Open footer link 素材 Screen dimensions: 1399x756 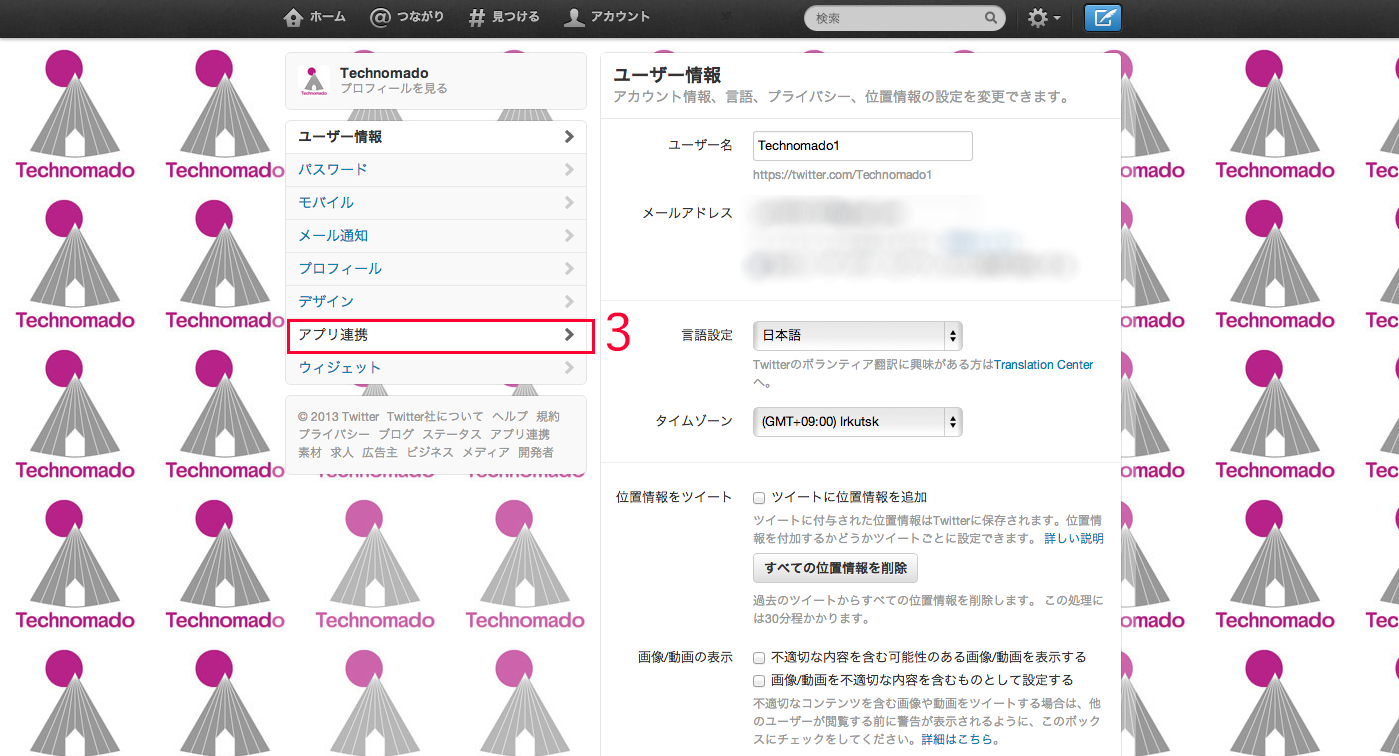click(310, 453)
